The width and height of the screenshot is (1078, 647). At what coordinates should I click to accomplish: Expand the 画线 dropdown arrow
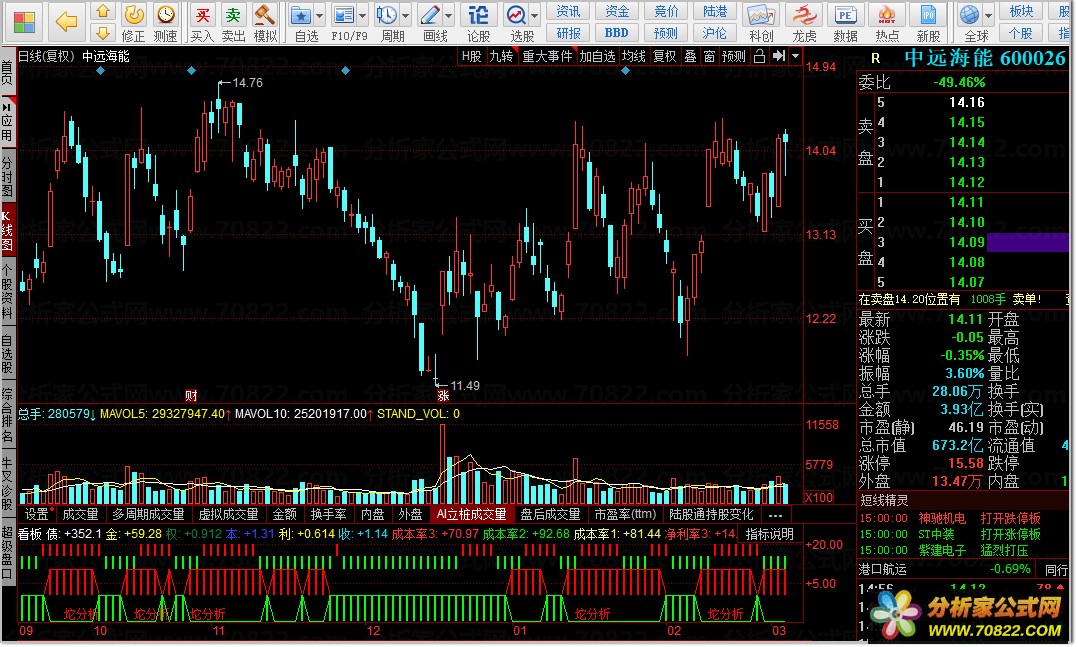(449, 15)
